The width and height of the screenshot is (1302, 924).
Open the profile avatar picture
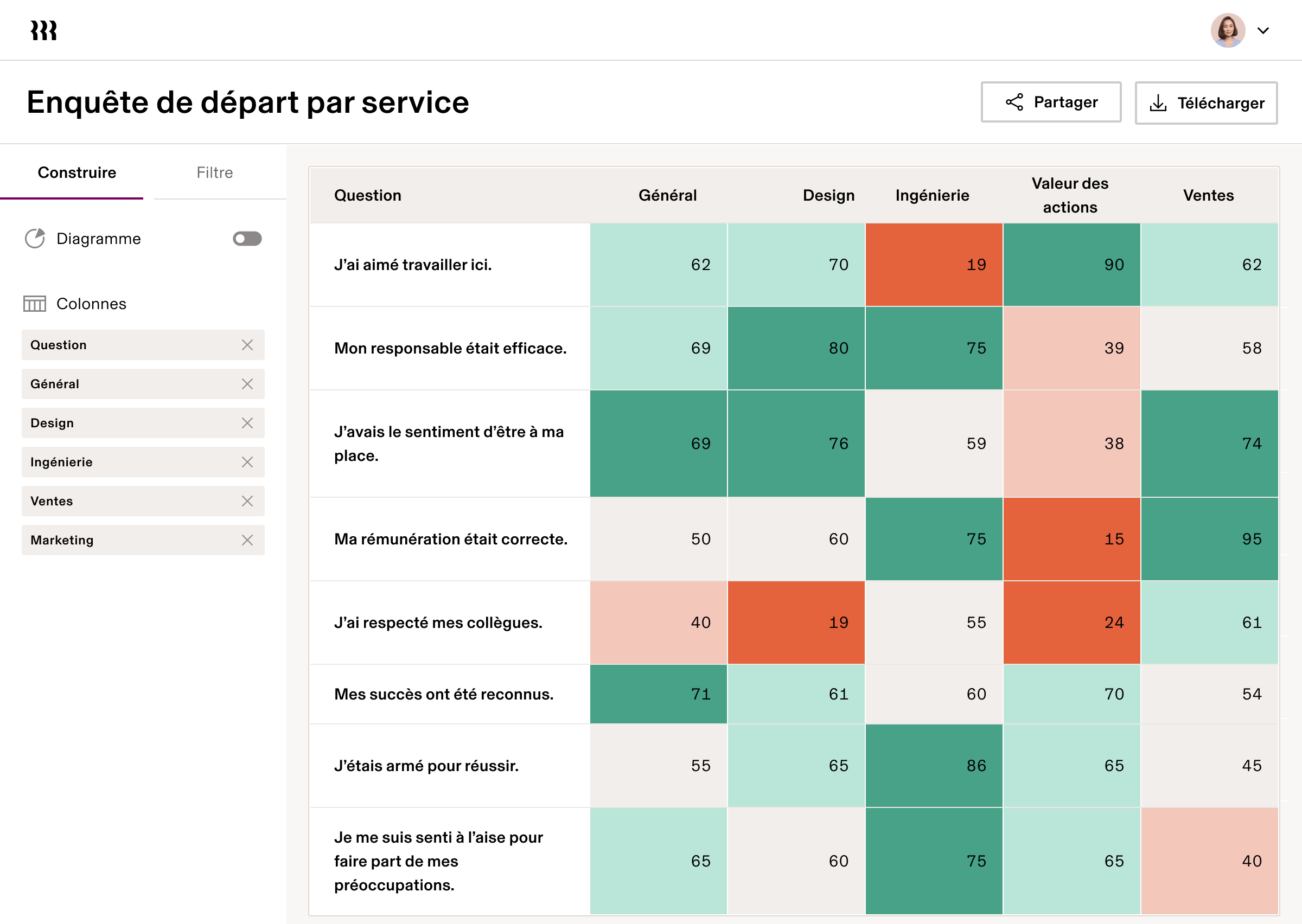pyautogui.click(x=1228, y=30)
